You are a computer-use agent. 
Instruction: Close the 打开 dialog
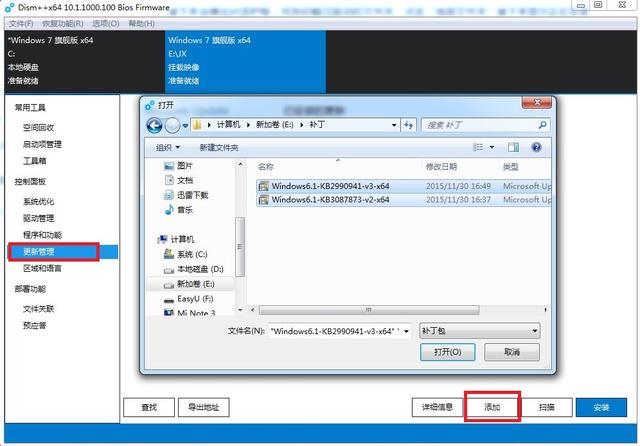pos(537,102)
